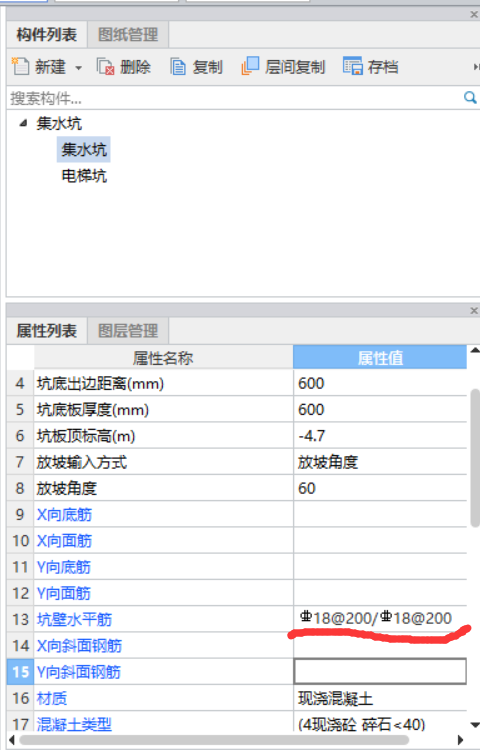Select the 坑底板厚度(mm) property name
The height and width of the screenshot is (750, 480).
point(93,409)
